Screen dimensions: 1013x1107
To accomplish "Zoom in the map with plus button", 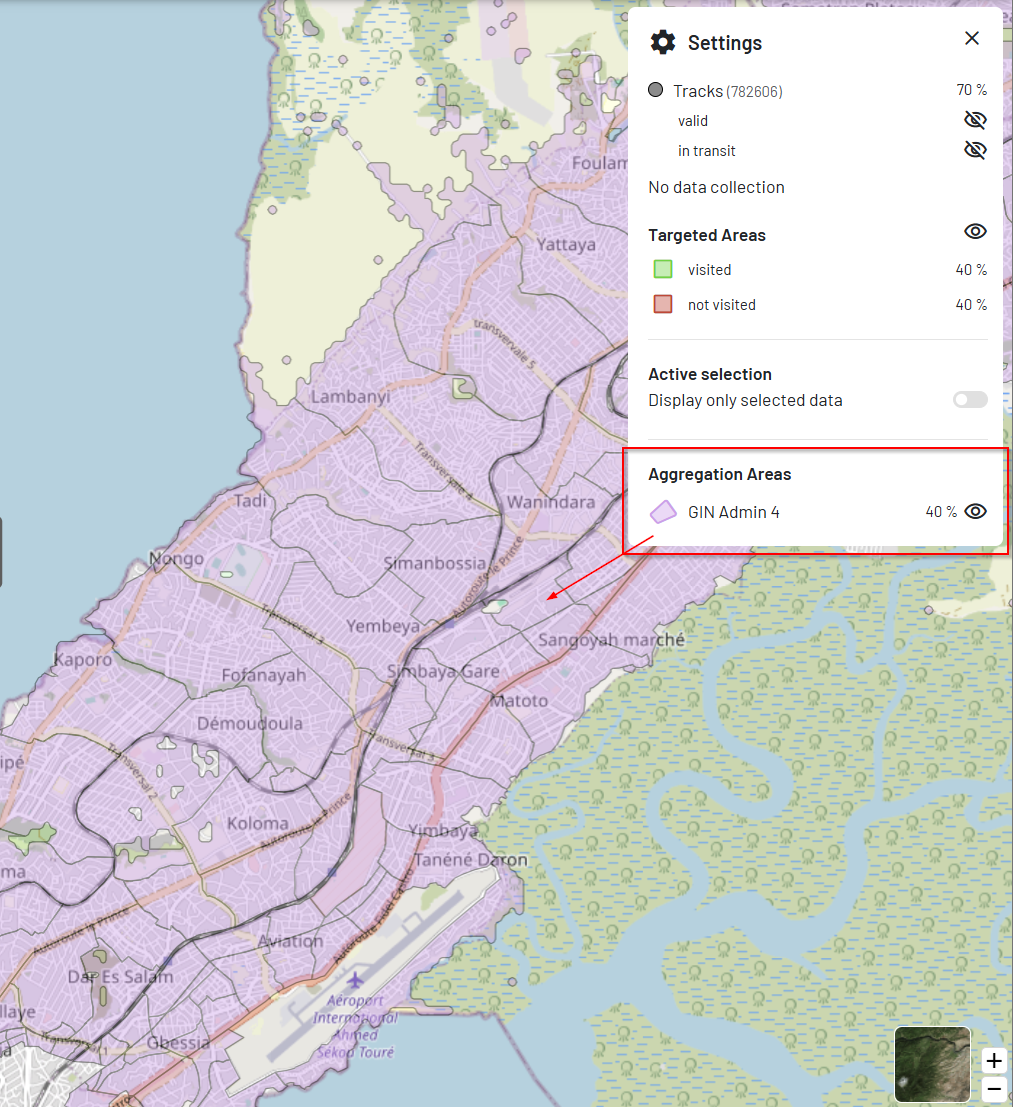I will 994,1060.
